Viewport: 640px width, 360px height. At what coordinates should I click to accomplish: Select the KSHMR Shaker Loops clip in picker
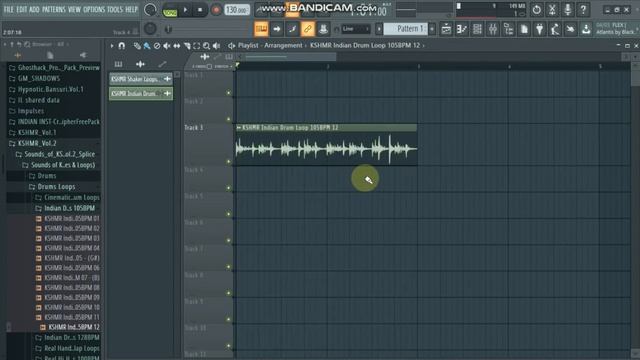pyautogui.click(x=140, y=79)
